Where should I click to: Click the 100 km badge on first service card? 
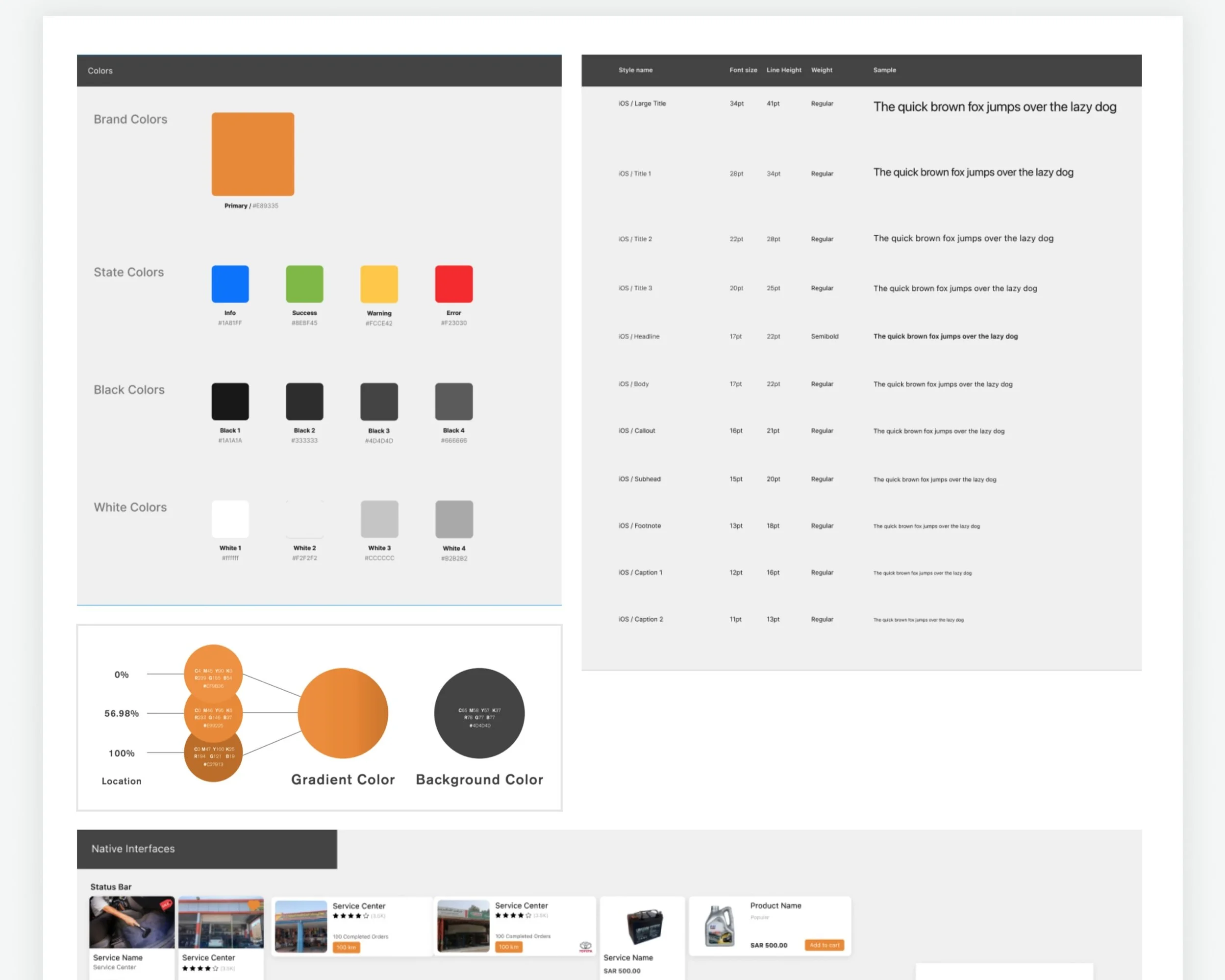[346, 947]
